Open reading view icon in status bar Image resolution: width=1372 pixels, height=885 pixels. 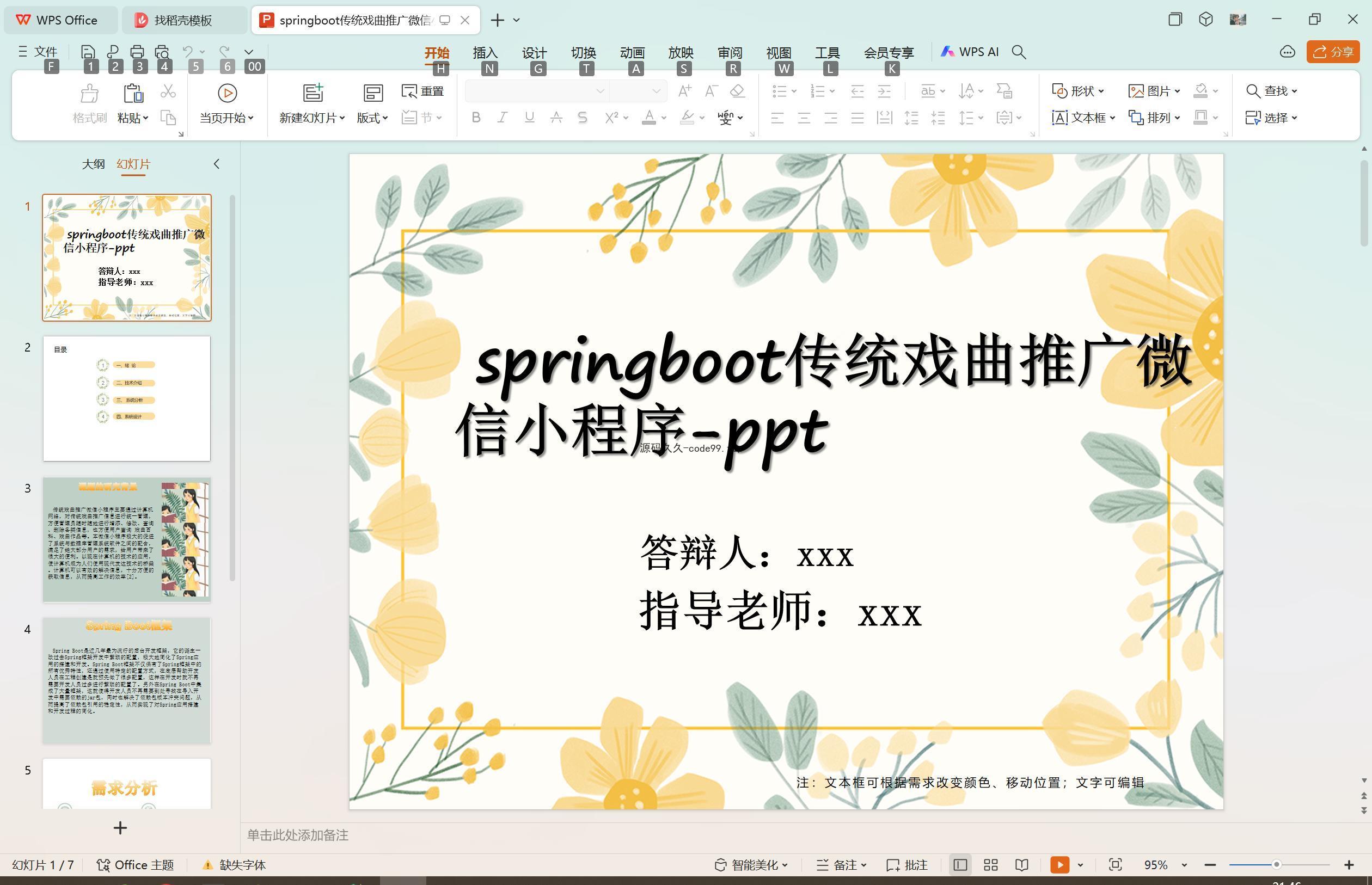click(1021, 864)
